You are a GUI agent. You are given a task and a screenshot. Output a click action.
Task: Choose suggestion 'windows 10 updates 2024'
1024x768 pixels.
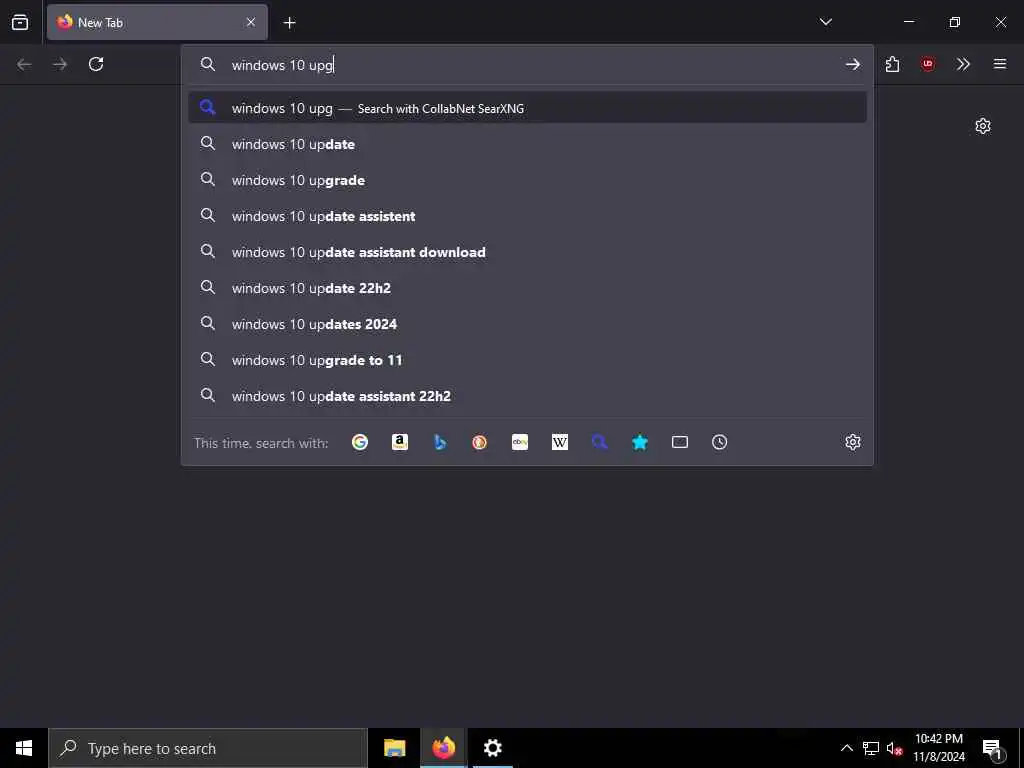point(527,323)
